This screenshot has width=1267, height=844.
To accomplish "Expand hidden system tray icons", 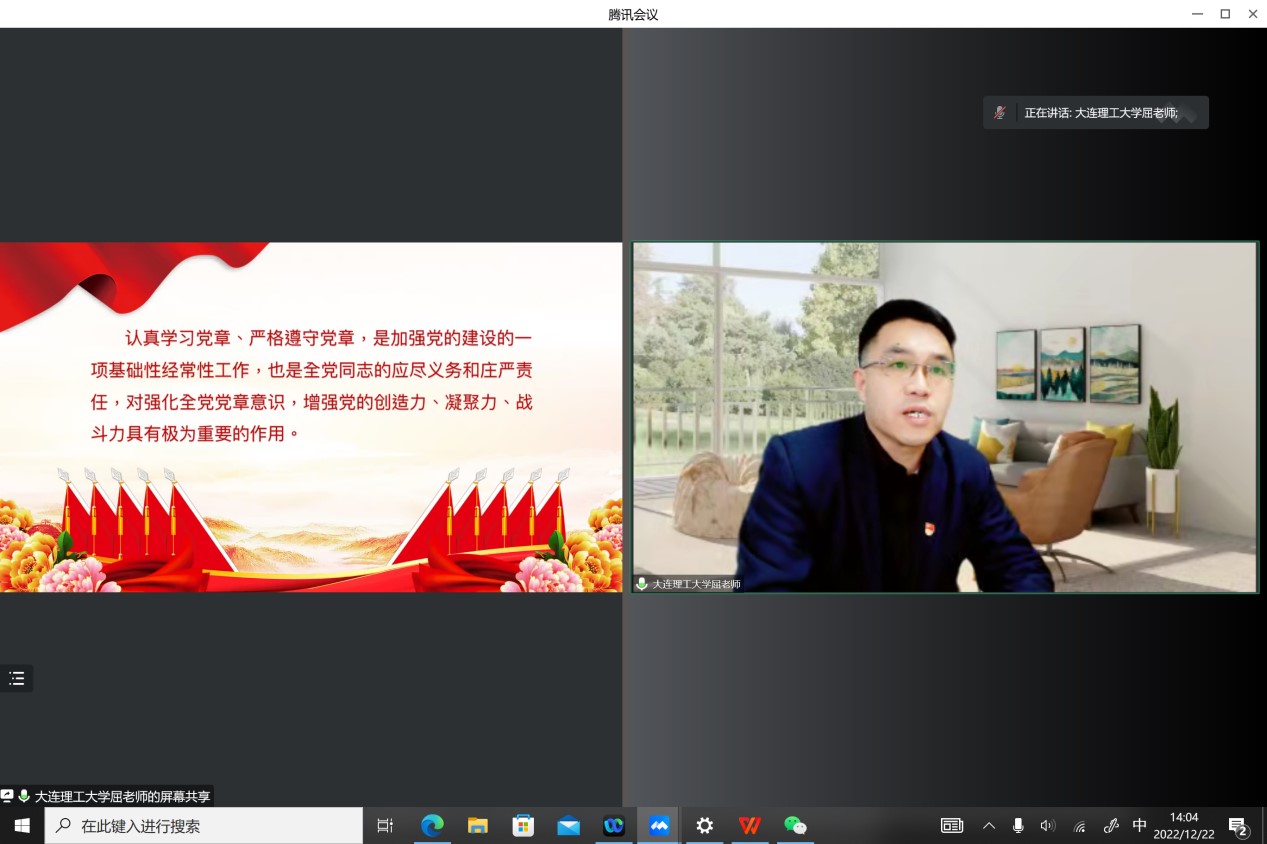I will coord(989,826).
